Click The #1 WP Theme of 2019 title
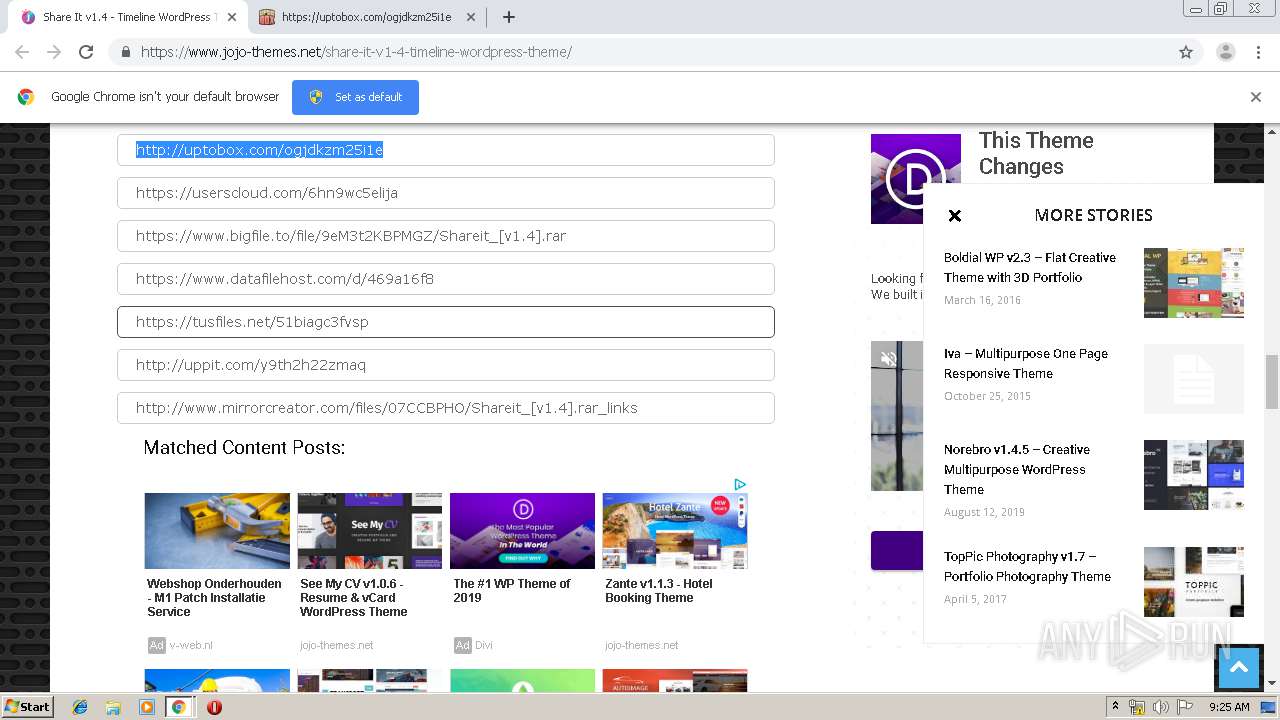The height and width of the screenshot is (720, 1280). click(512, 591)
